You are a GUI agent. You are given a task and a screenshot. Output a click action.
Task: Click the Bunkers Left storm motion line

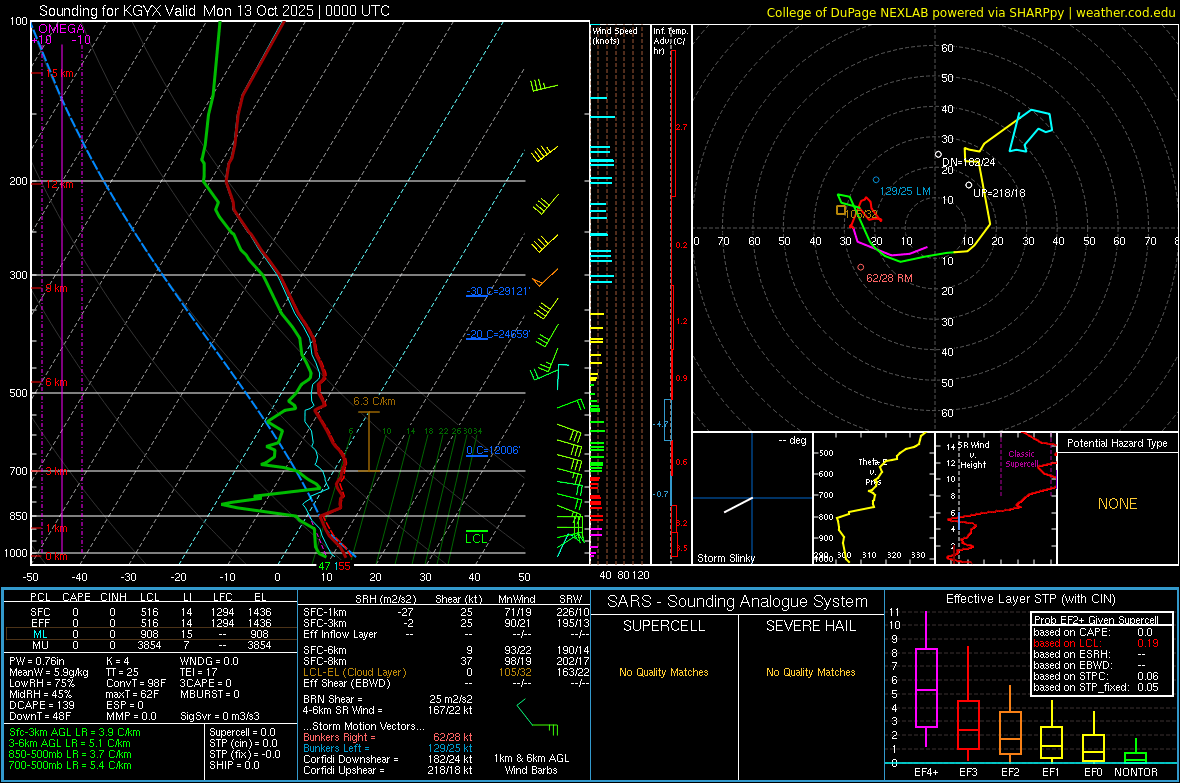(388, 748)
